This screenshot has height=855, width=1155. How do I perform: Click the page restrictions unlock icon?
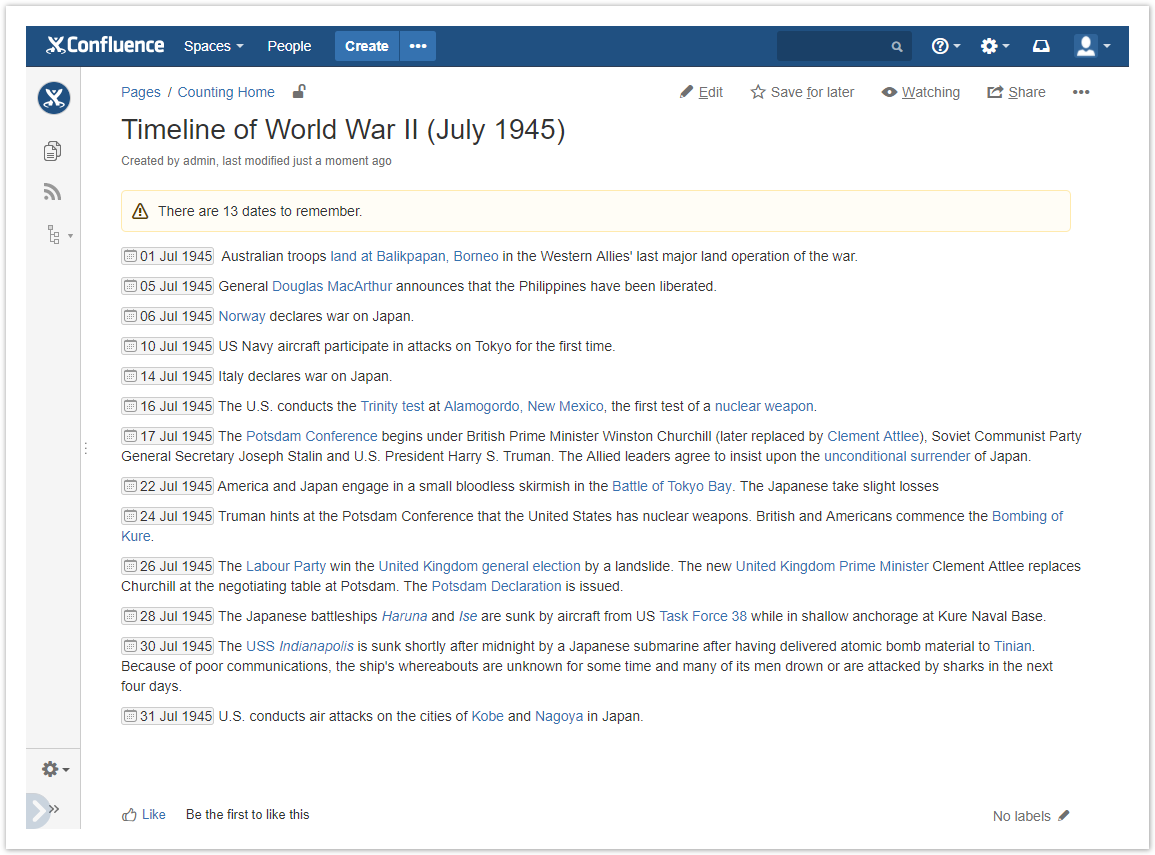click(x=298, y=91)
